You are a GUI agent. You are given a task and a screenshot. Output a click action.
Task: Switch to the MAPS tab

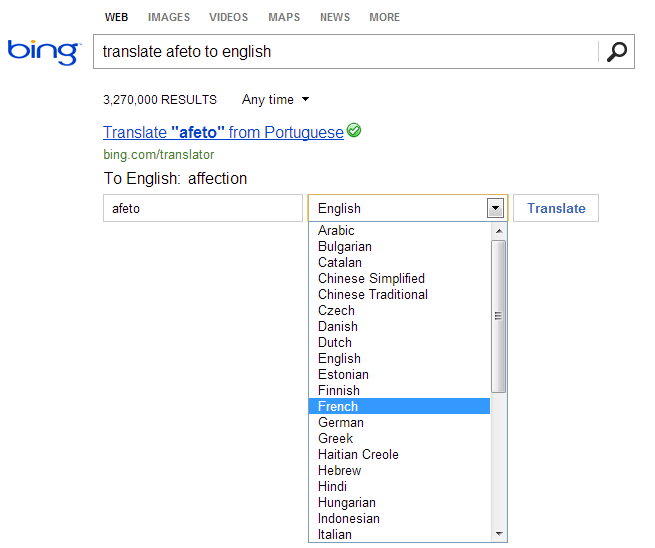coord(284,17)
